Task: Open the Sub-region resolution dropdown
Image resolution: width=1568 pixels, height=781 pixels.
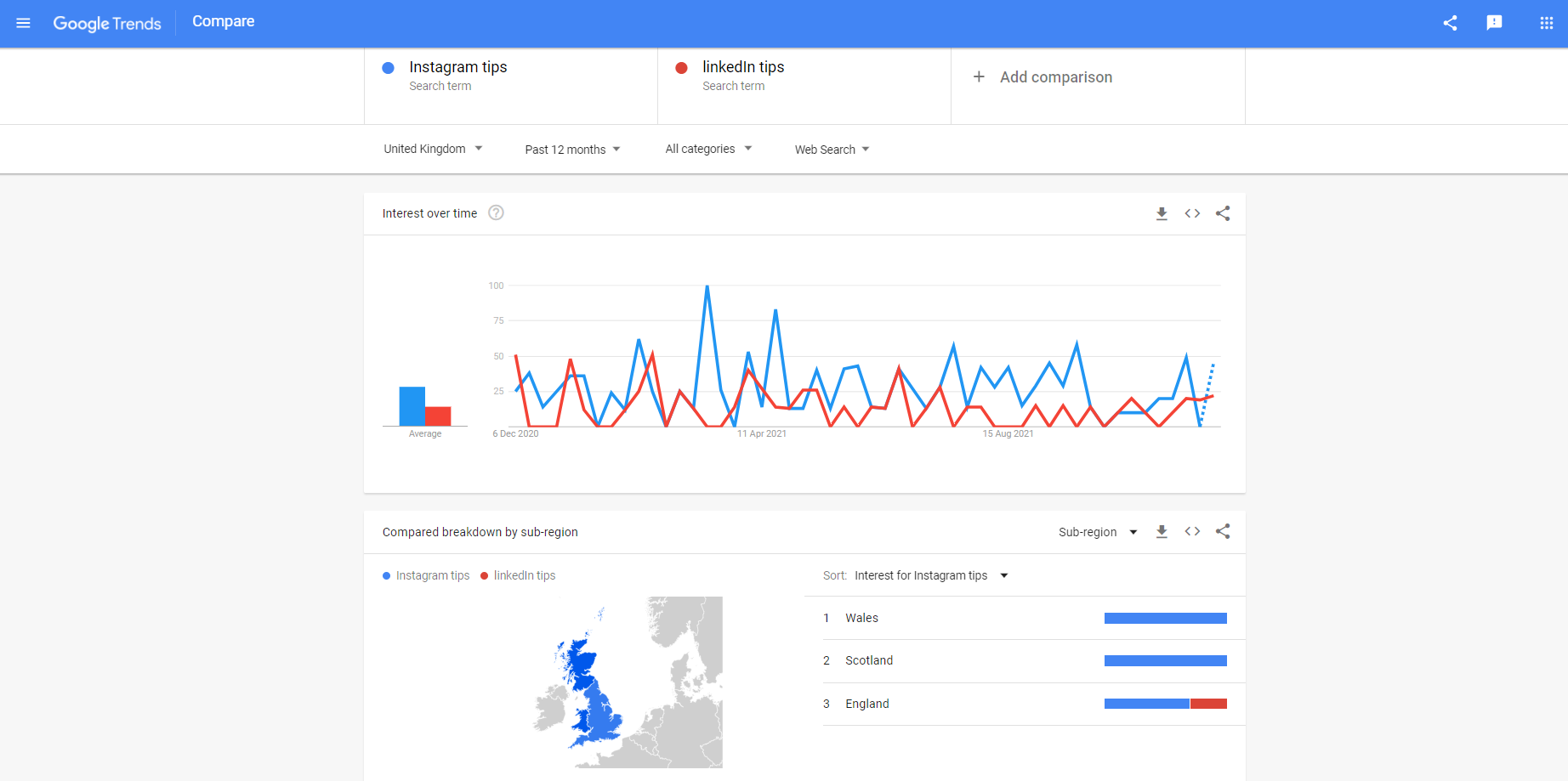Action: (x=1098, y=532)
